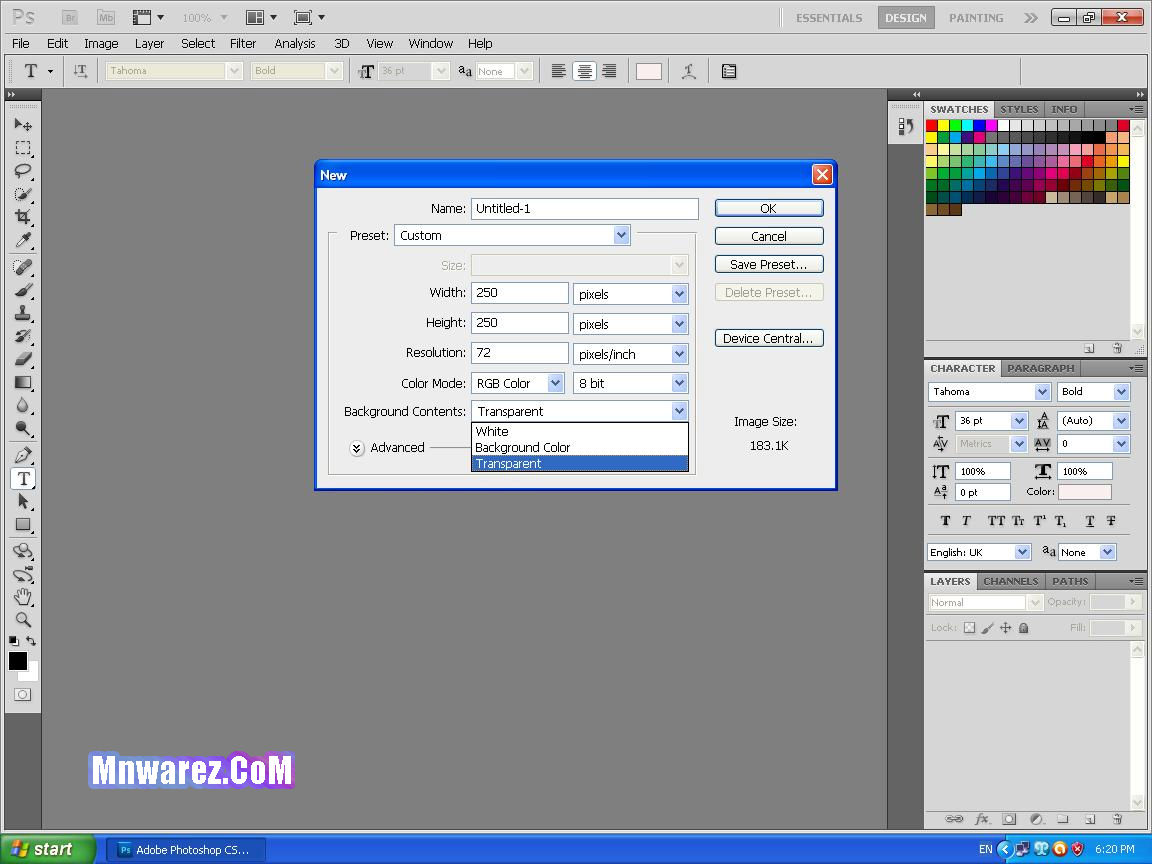Open the Layer menu
Viewport: 1152px width, 864px height.
click(x=149, y=43)
